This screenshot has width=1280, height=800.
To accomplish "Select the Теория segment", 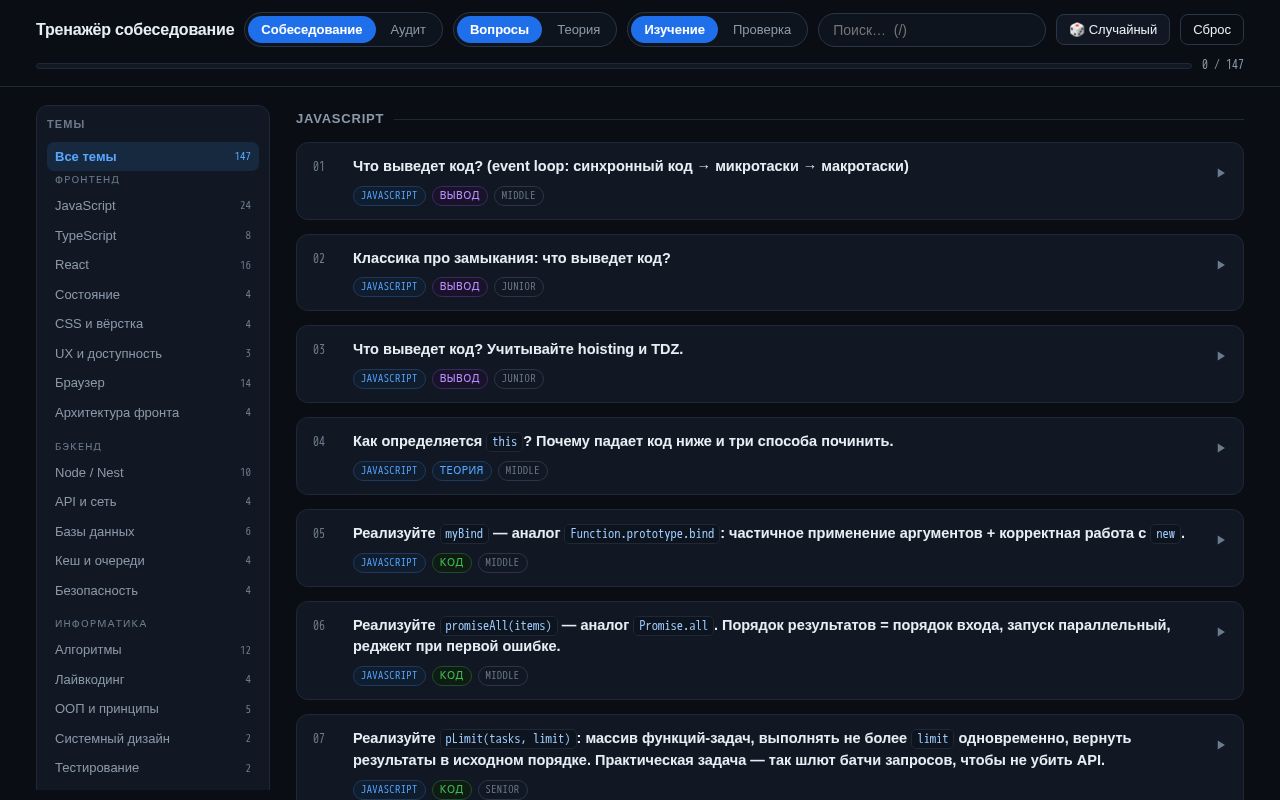I will point(579,29).
